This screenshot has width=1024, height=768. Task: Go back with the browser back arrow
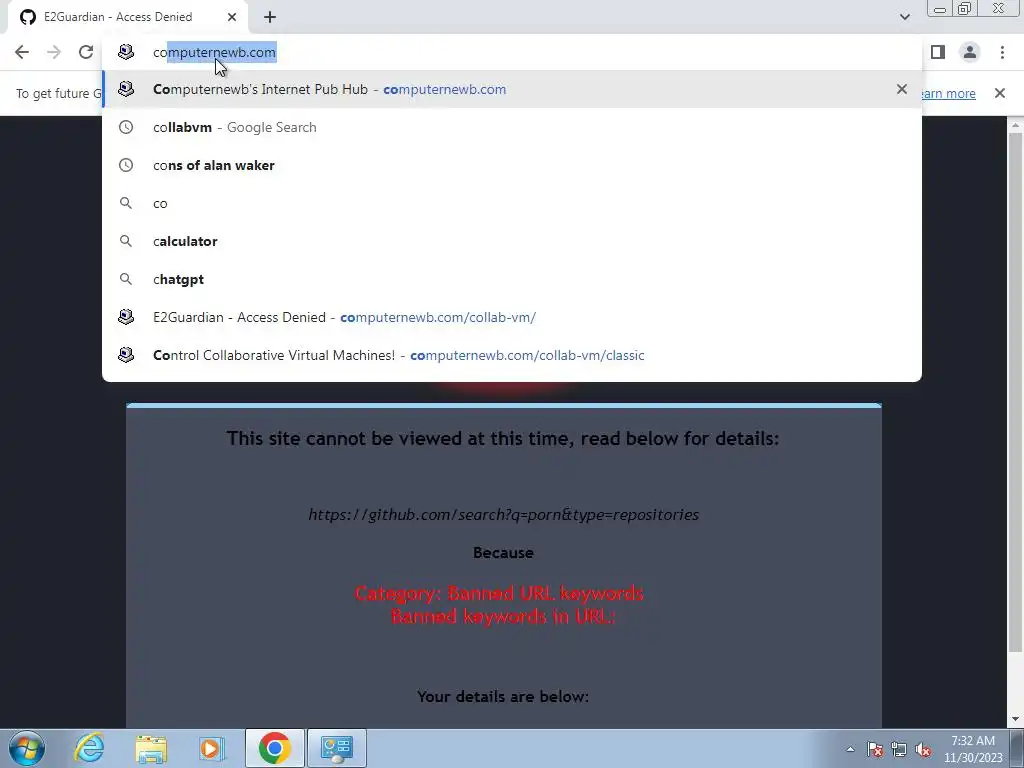(22, 52)
